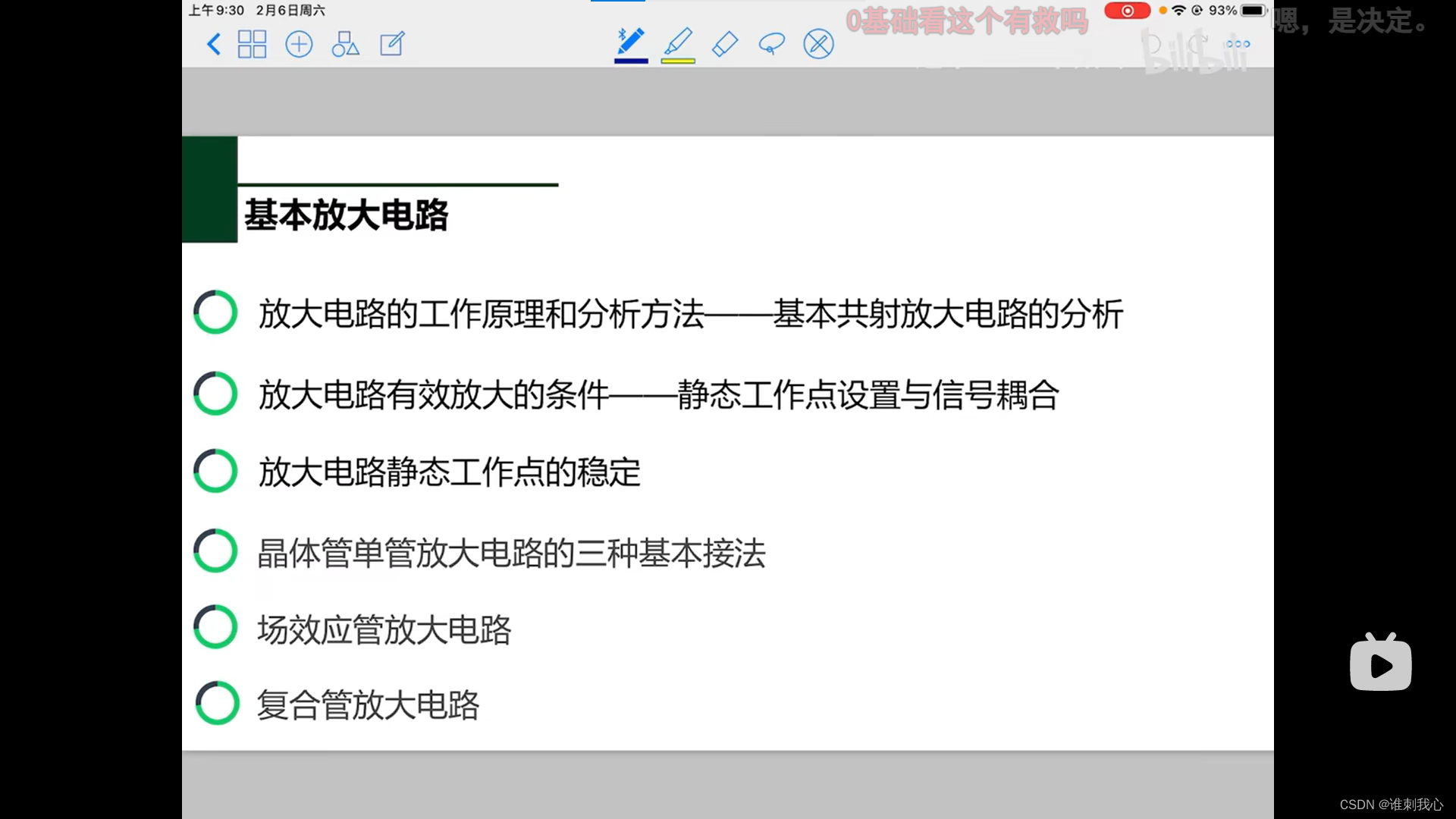Tap the back arrow in toolbar

click(x=214, y=44)
